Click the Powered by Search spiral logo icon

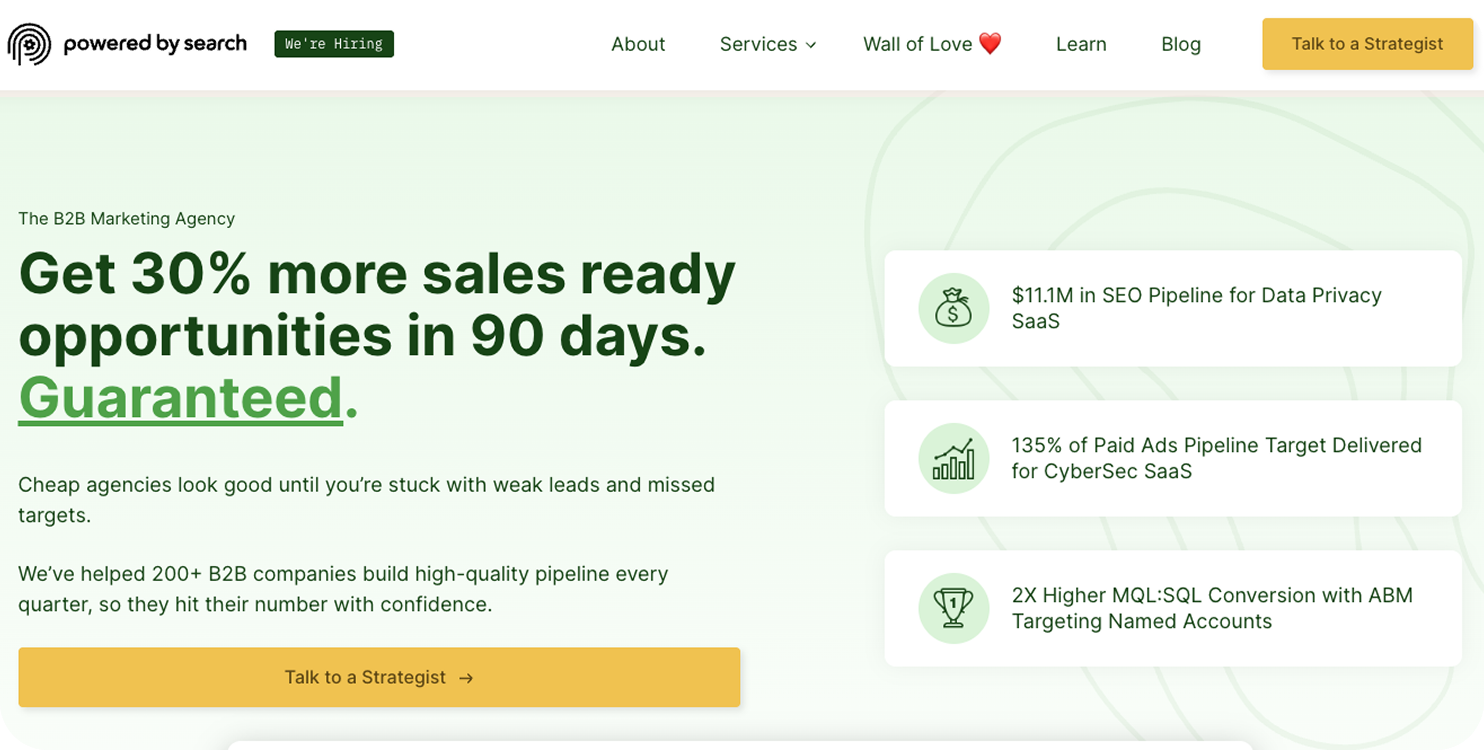pos(30,44)
